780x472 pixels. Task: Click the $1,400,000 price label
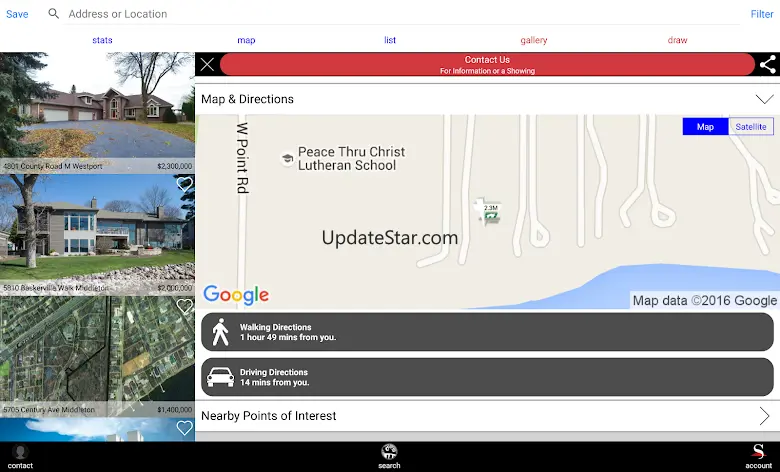coord(175,410)
